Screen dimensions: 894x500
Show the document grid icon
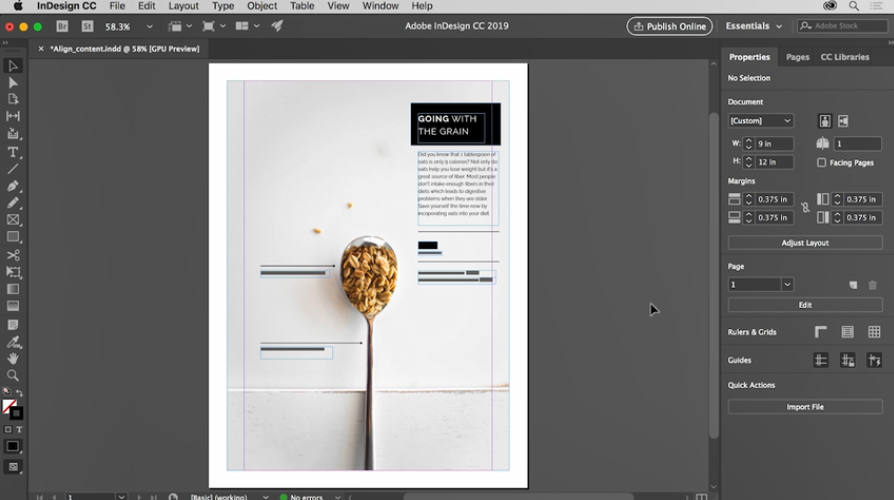click(874, 332)
